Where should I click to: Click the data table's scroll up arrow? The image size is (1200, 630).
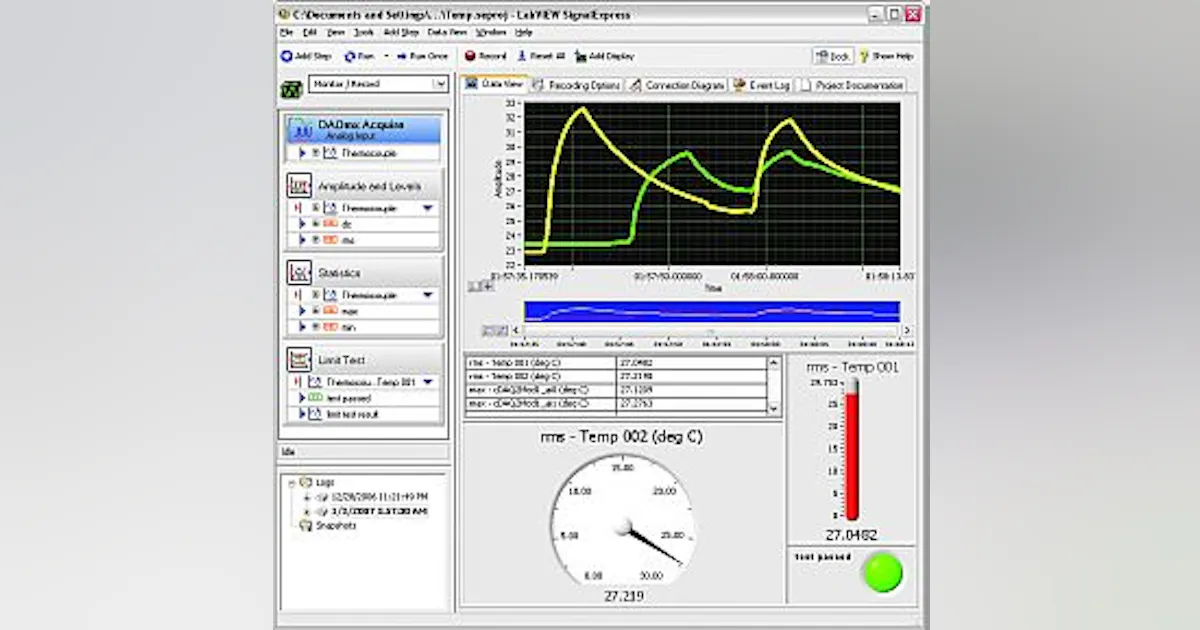pos(773,364)
